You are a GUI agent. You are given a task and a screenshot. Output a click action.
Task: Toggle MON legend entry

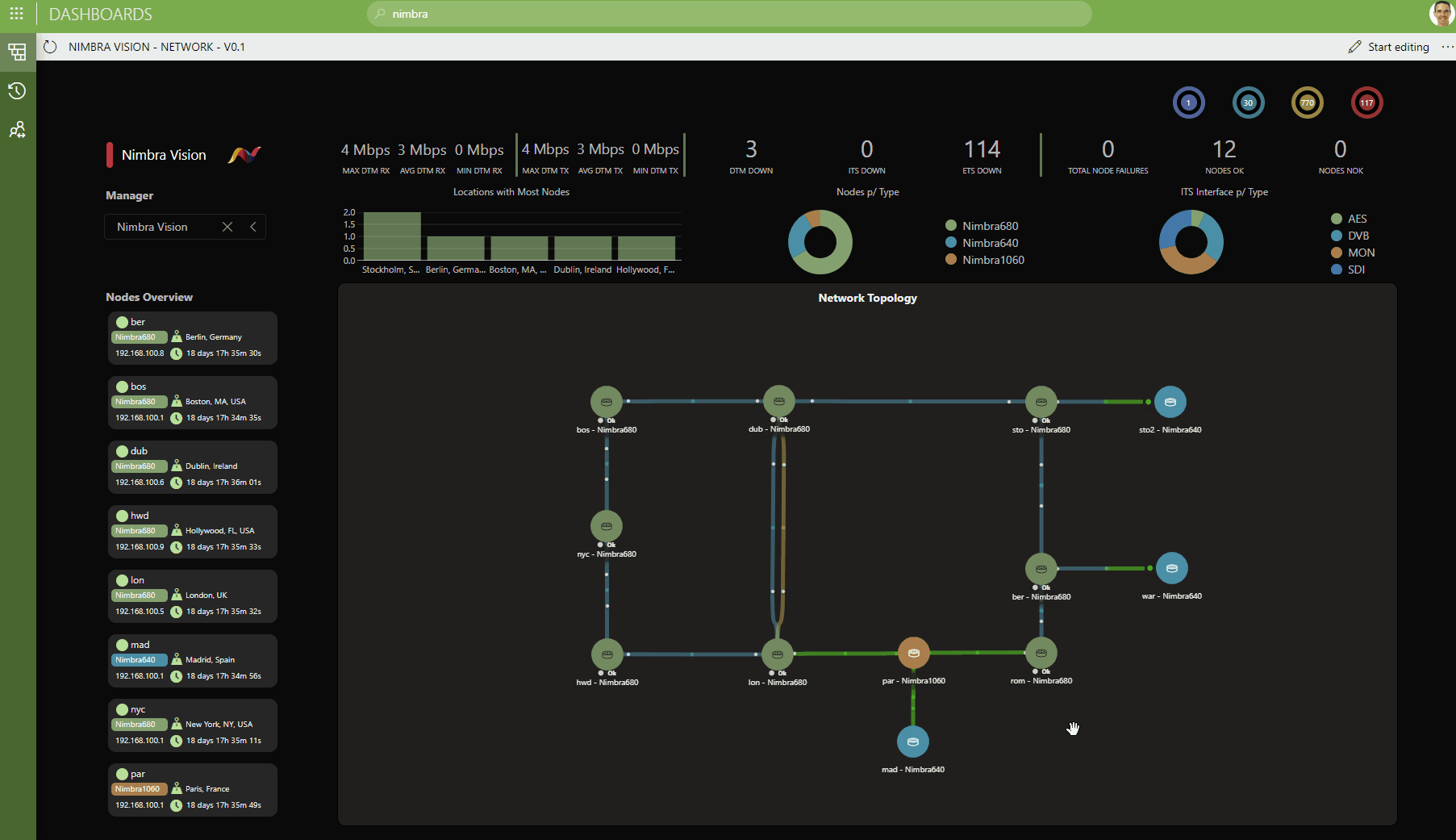click(x=1353, y=253)
